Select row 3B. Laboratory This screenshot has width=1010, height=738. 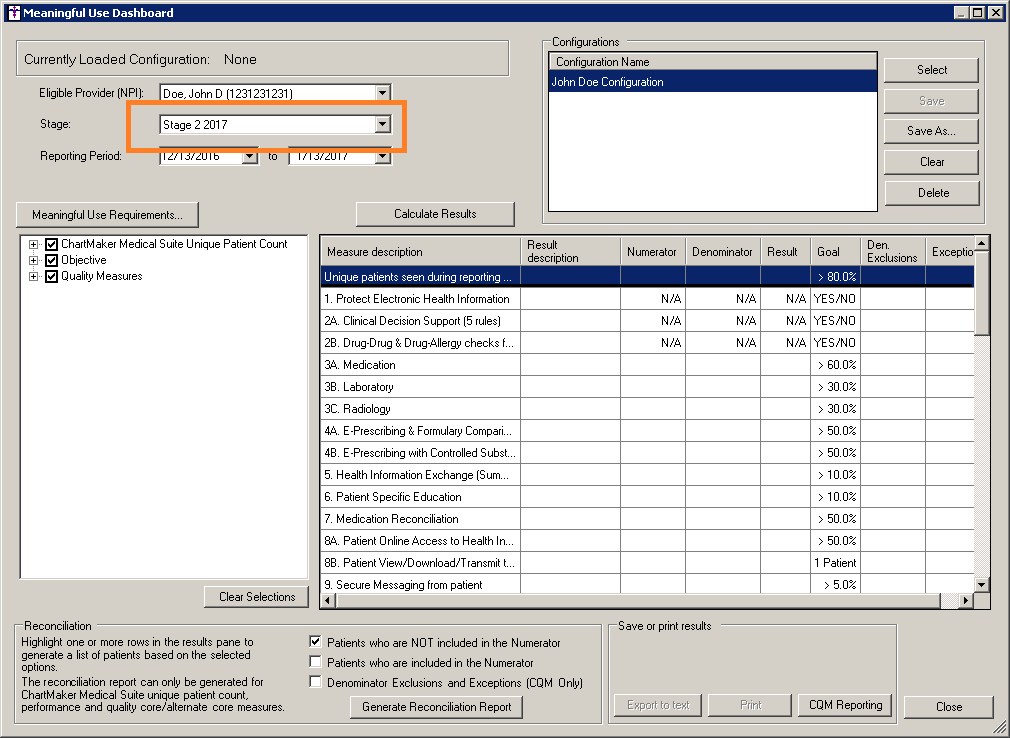coord(647,386)
